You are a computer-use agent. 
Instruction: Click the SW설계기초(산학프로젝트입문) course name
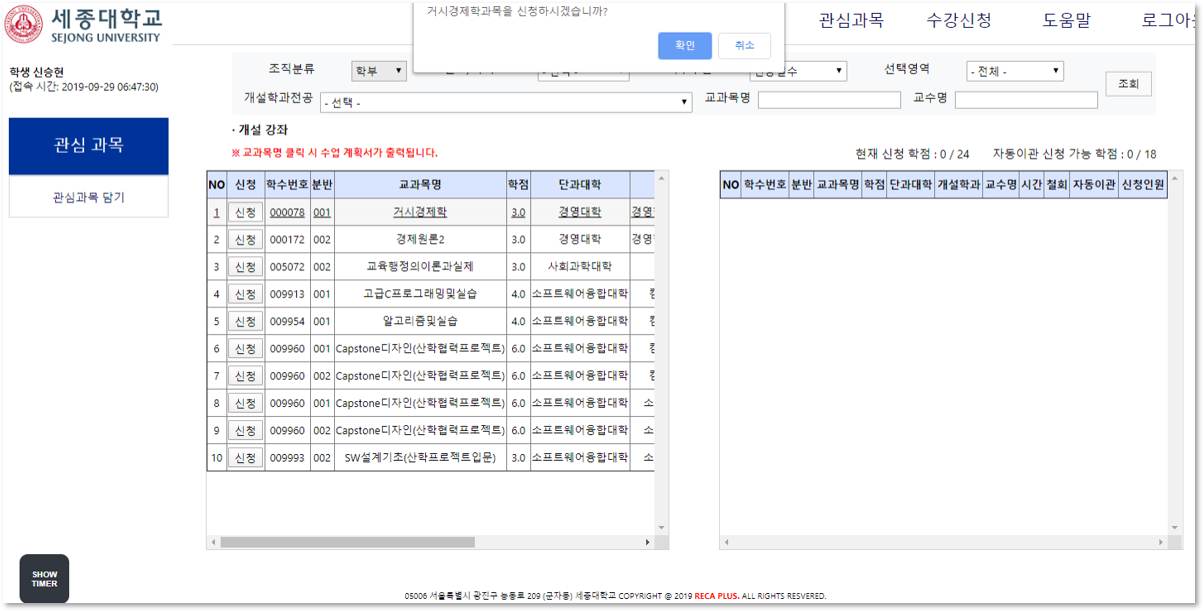[x=420, y=457]
